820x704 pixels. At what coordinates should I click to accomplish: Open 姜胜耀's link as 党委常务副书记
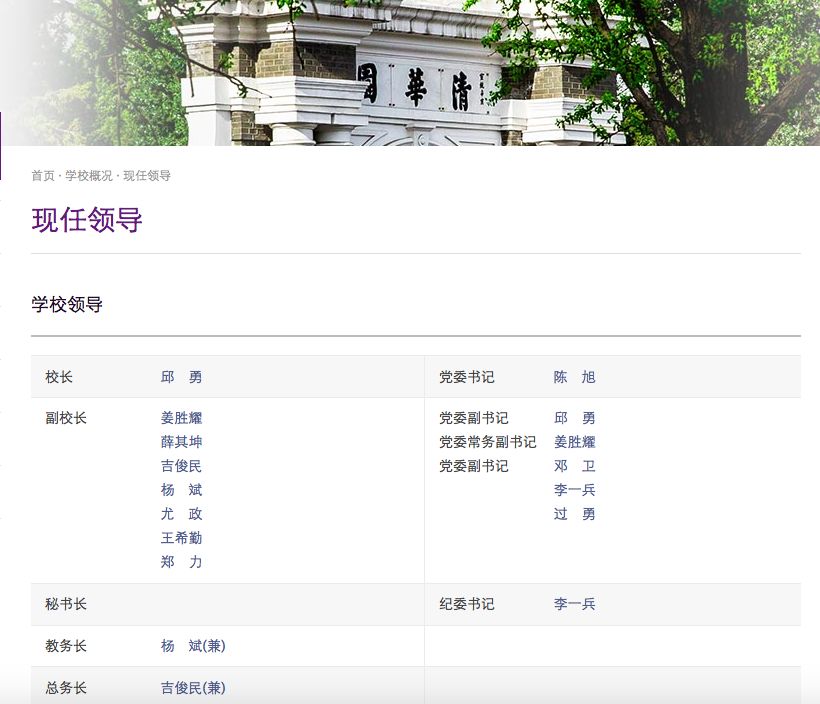tap(573, 442)
